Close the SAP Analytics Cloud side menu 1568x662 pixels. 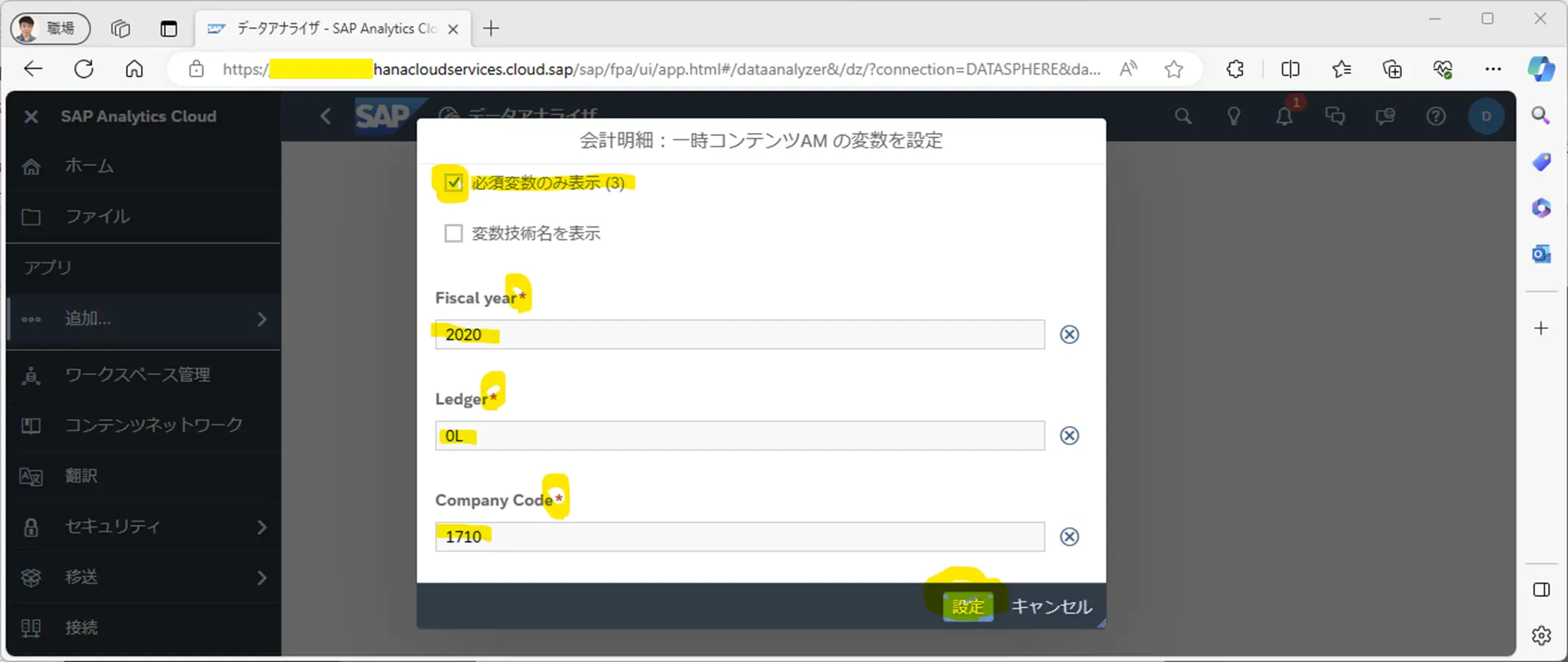tap(31, 116)
